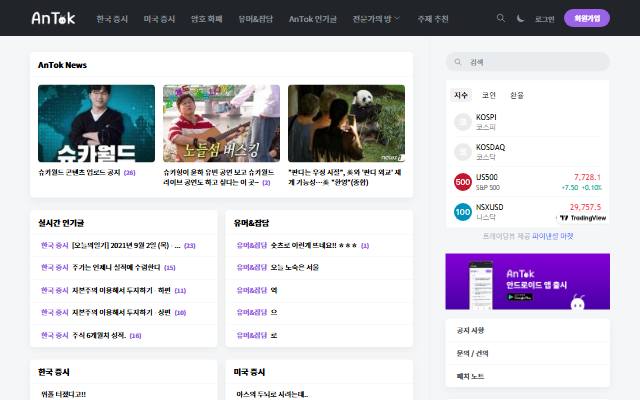Screen dimensions: 640x400
Task: Open the first post under the 미국 증시 card
Action: point(273,394)
